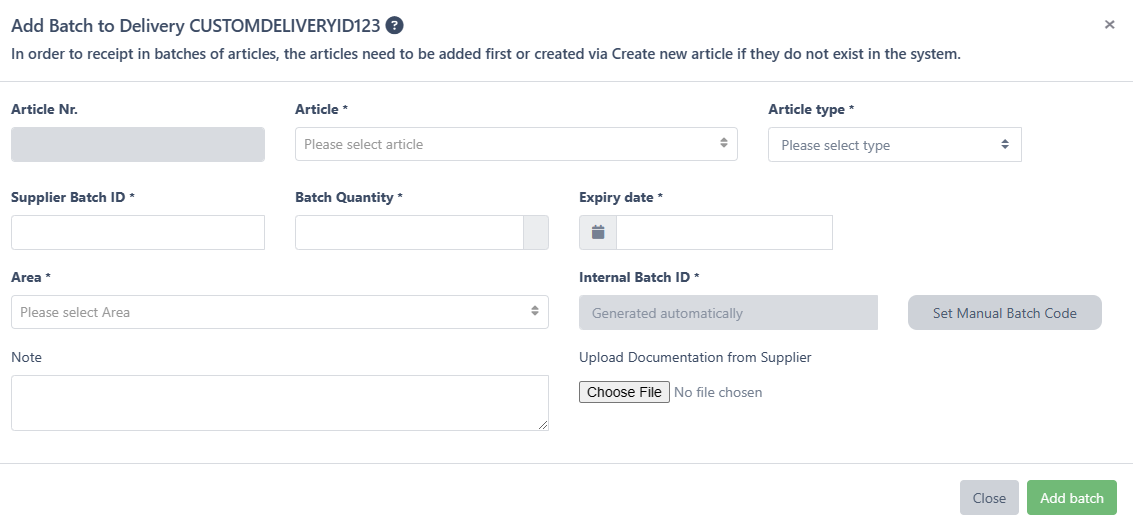Open the Article selection dropdown
Viewport: 1133px width, 525px height.
pos(516,144)
